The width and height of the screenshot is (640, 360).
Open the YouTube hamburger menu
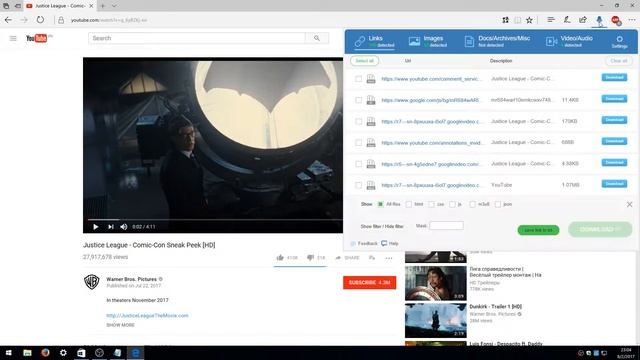pos(13,38)
